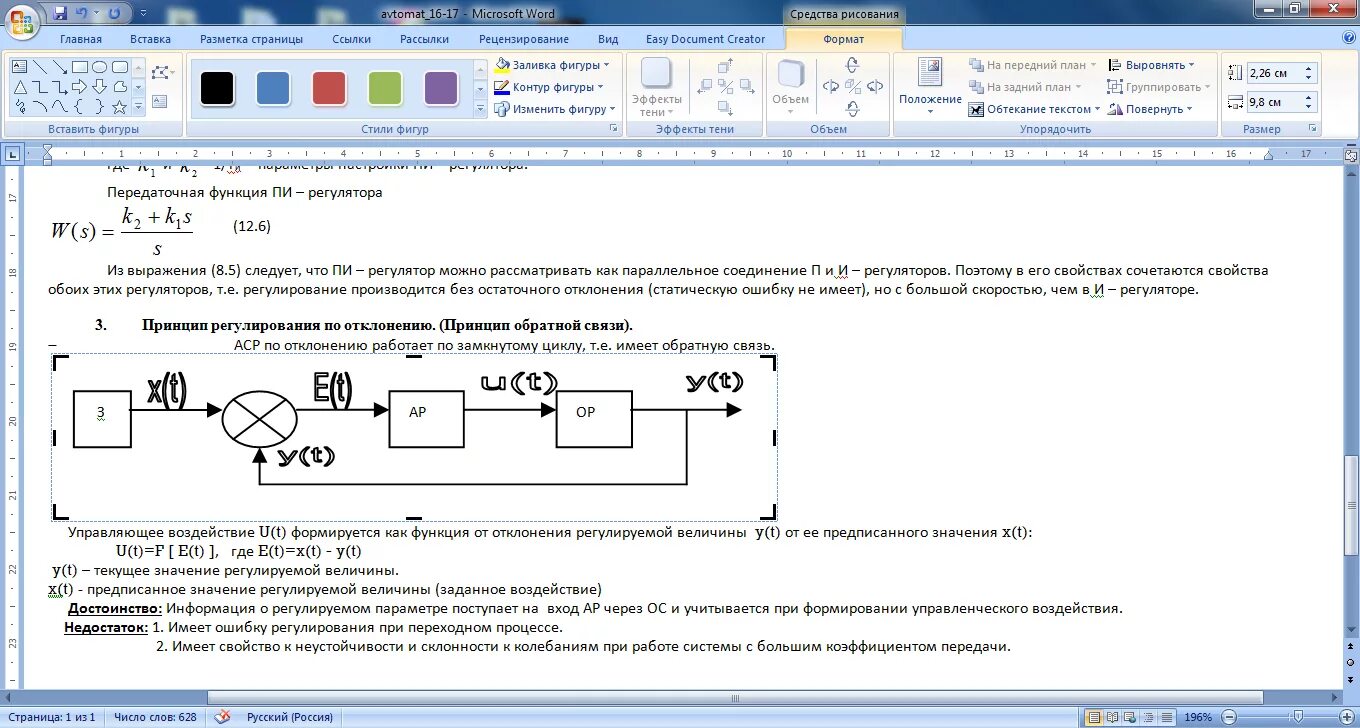Image resolution: width=1360 pixels, height=728 pixels.
Task: Open Группировать group menu
Action: pos(1158,87)
